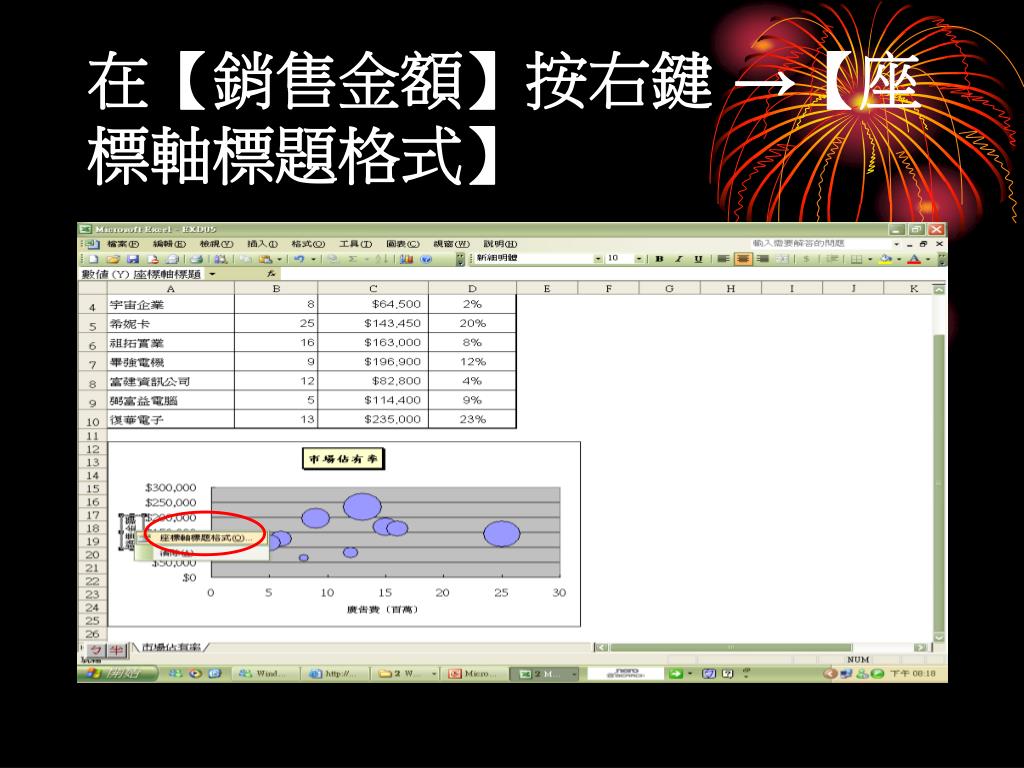The height and width of the screenshot is (768, 1024).
Task: Click the Help question mark icon
Action: (x=426, y=259)
